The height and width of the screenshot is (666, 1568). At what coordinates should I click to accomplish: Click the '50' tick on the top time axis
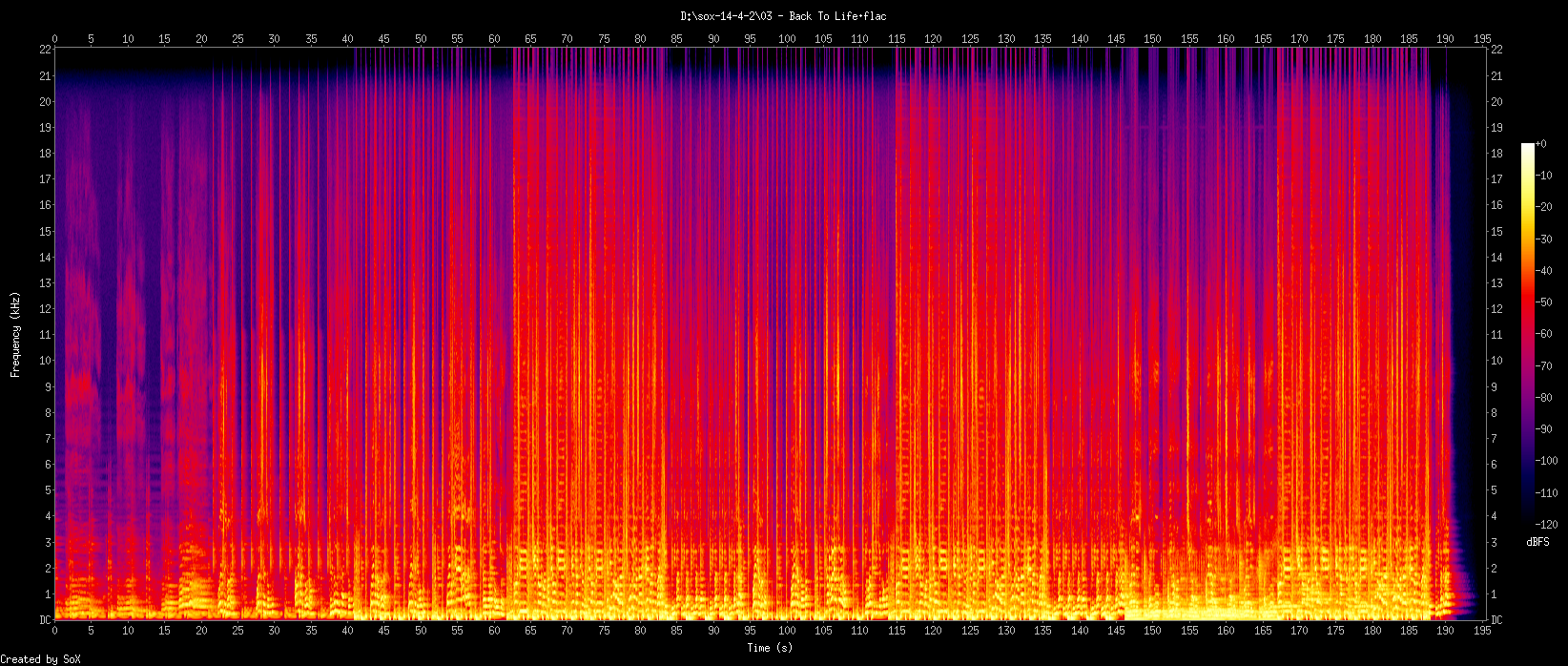point(421,39)
